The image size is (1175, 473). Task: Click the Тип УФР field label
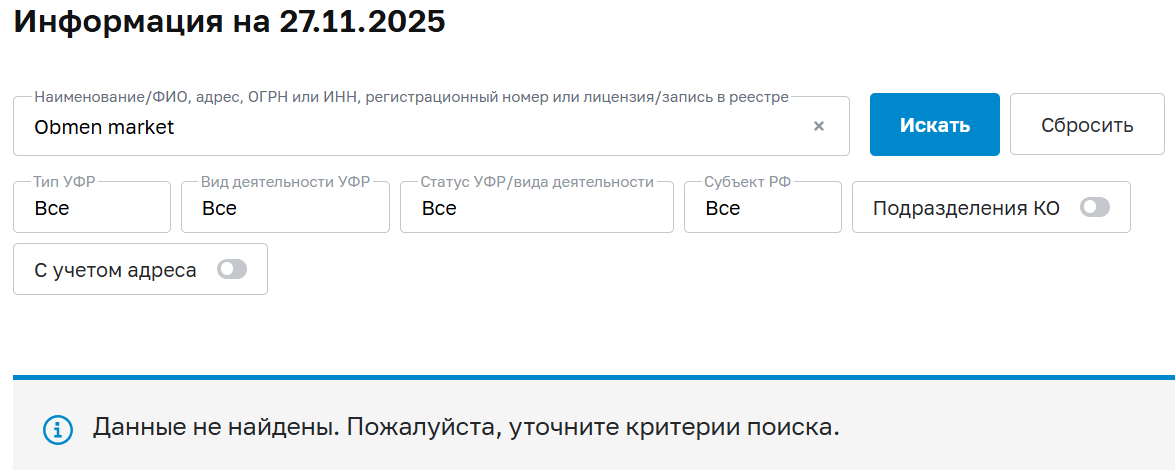pyautogui.click(x=64, y=182)
